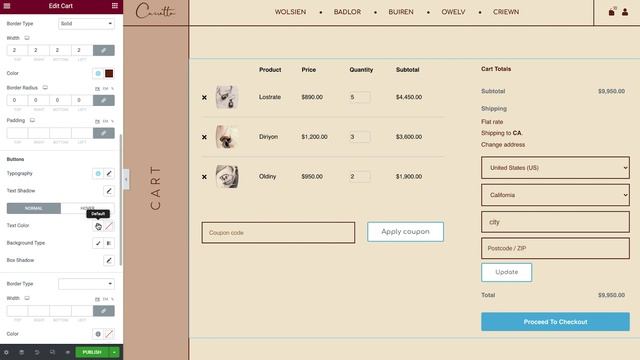Click responsive icon beside Border Radius
640x360 pixels.
(x=45, y=88)
